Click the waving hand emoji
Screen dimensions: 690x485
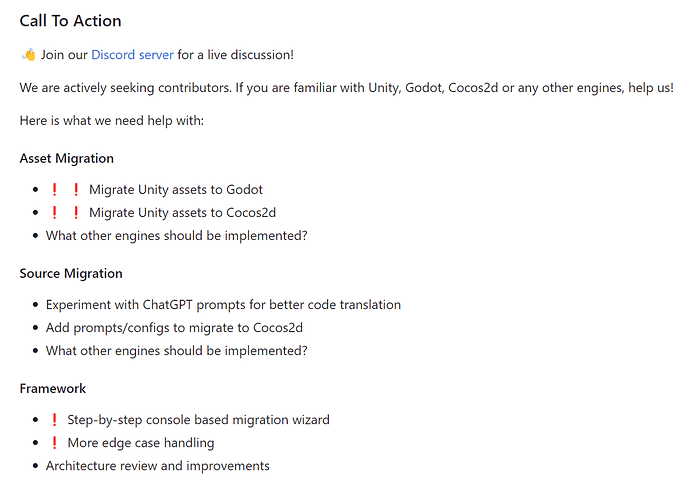[x=27, y=55]
